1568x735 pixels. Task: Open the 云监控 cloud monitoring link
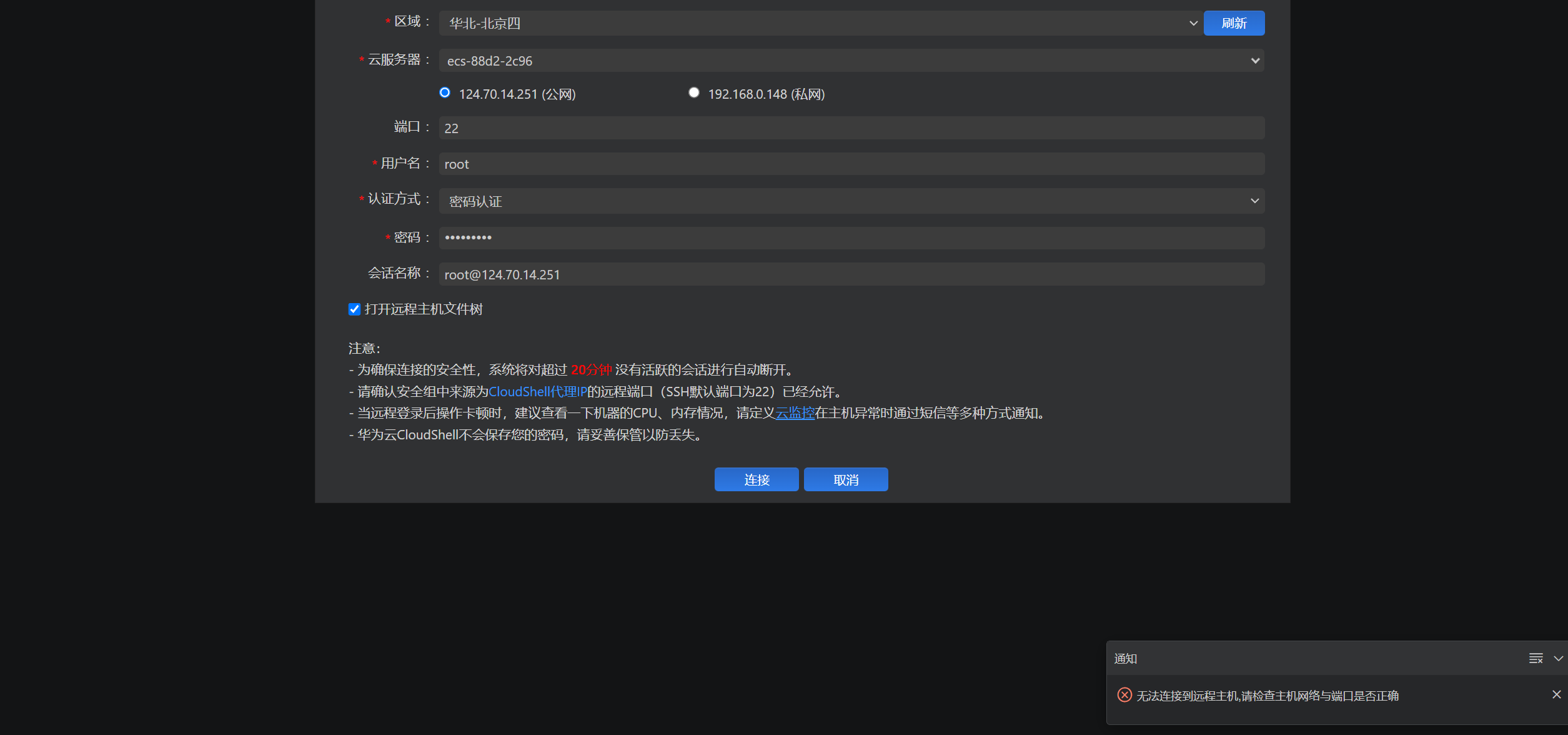point(795,413)
